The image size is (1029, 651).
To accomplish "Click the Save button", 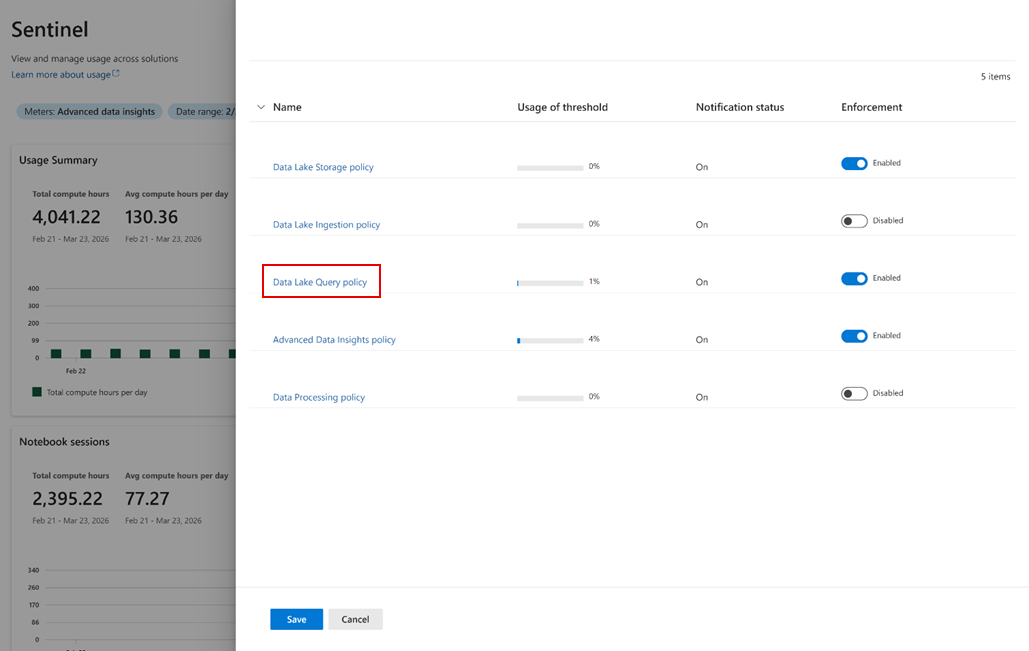I will [297, 619].
